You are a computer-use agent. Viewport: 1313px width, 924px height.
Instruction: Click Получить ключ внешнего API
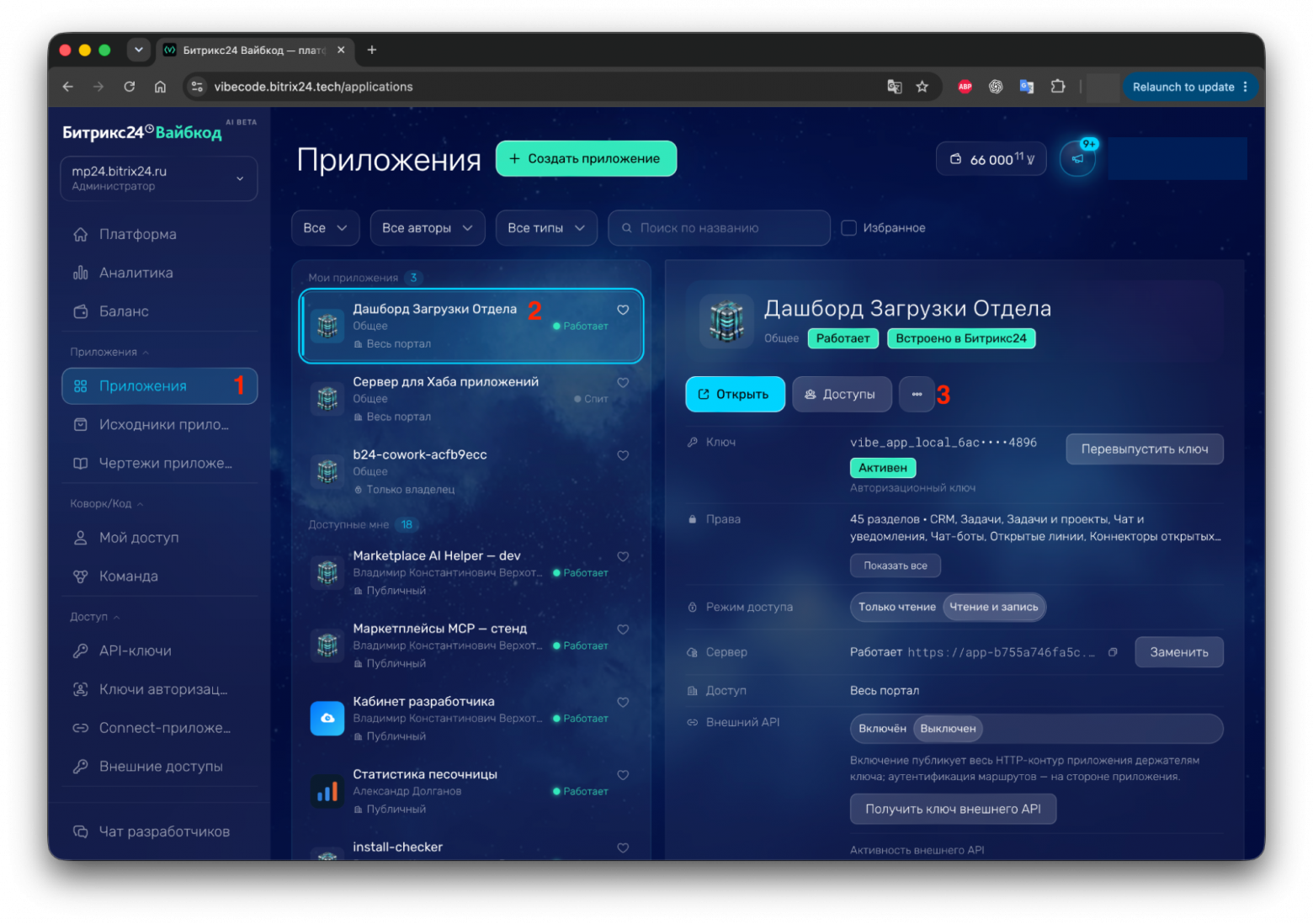(953, 809)
